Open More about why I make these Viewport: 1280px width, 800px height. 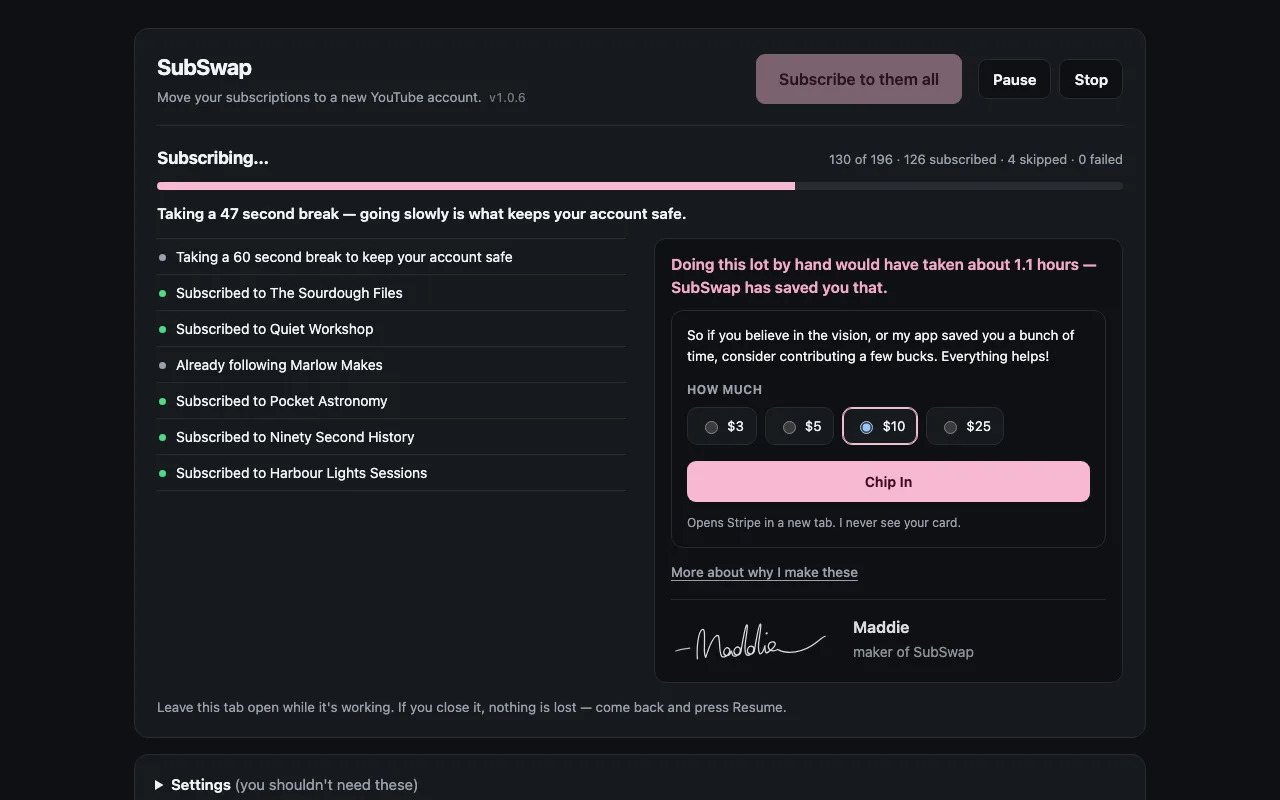(764, 572)
